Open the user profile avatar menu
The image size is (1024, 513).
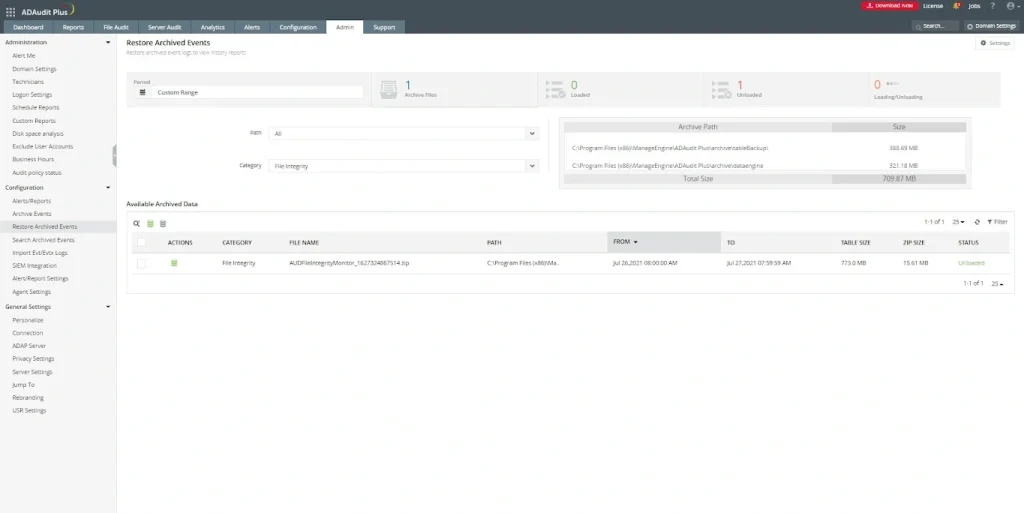[1010, 6]
